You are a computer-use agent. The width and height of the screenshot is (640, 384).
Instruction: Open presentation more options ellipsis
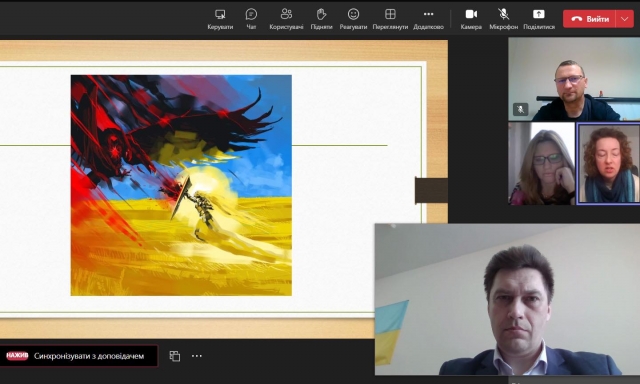point(197,356)
